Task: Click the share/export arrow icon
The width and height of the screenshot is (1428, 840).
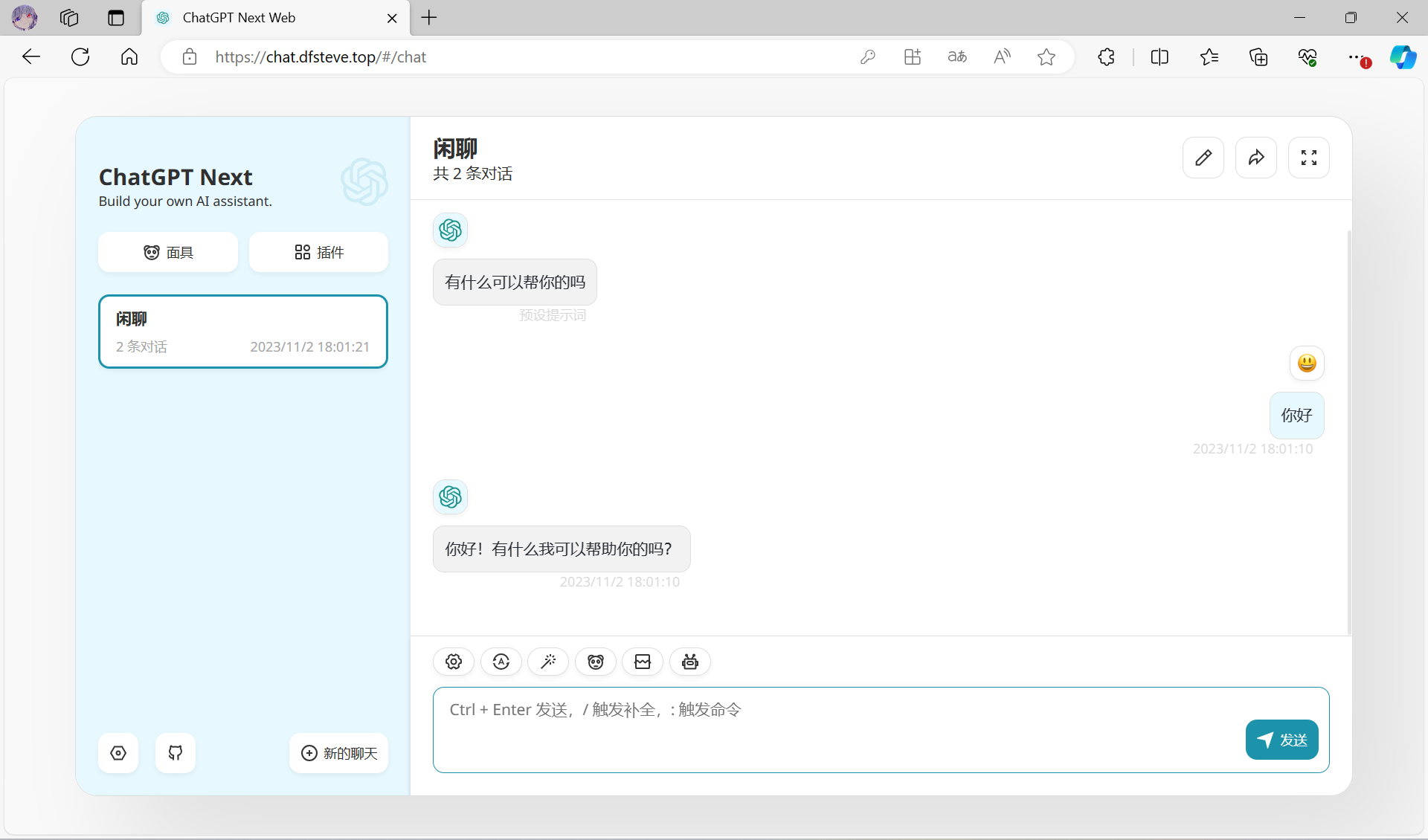Action: (x=1256, y=158)
